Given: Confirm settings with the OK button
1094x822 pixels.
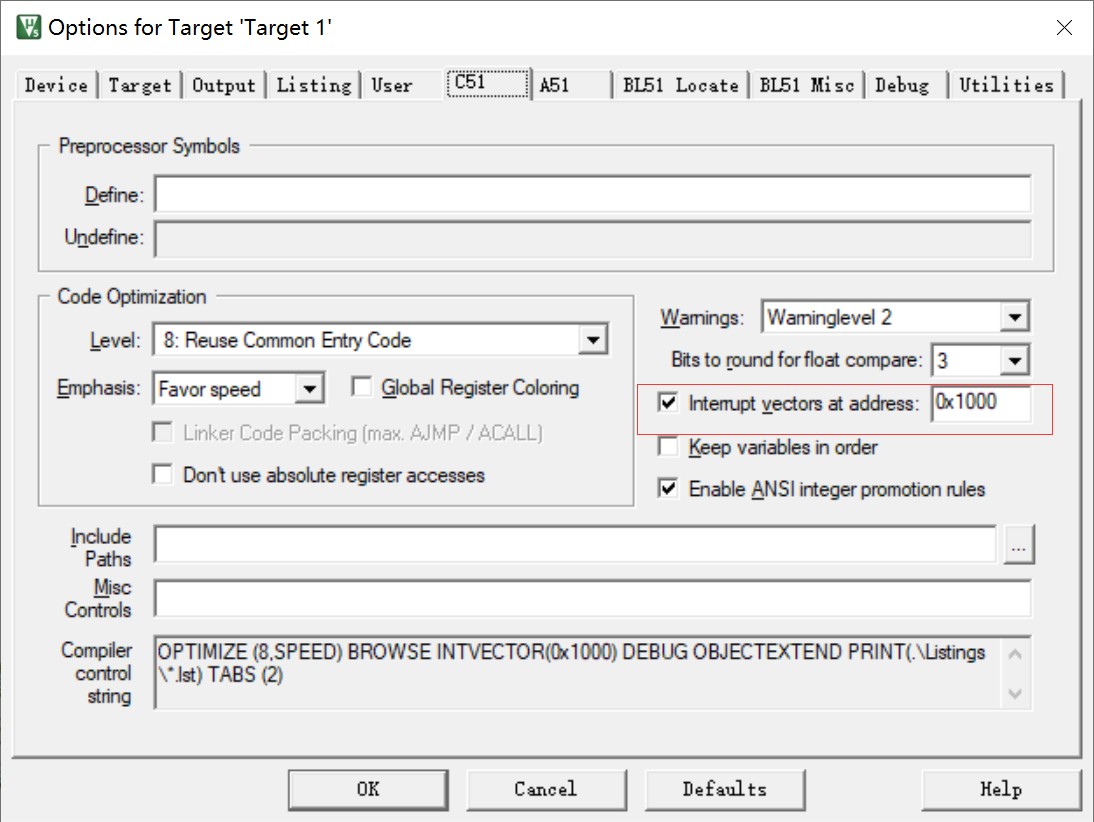Looking at the screenshot, I should pyautogui.click(x=368, y=789).
